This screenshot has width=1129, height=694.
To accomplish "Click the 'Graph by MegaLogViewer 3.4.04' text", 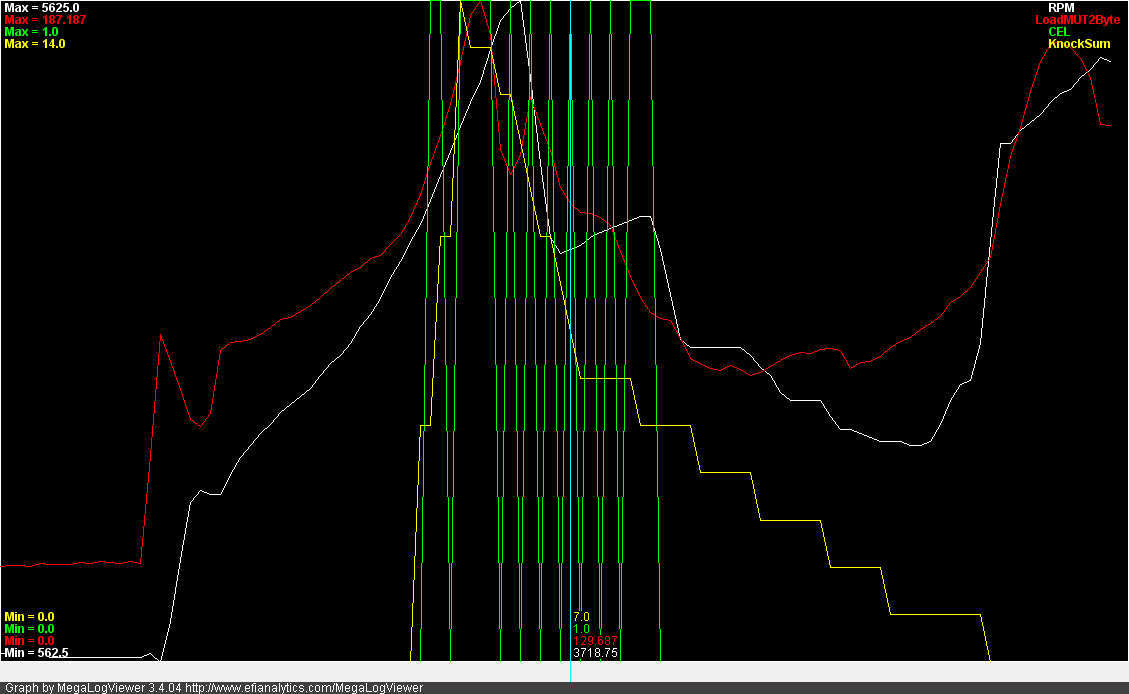I will click(x=92, y=688).
